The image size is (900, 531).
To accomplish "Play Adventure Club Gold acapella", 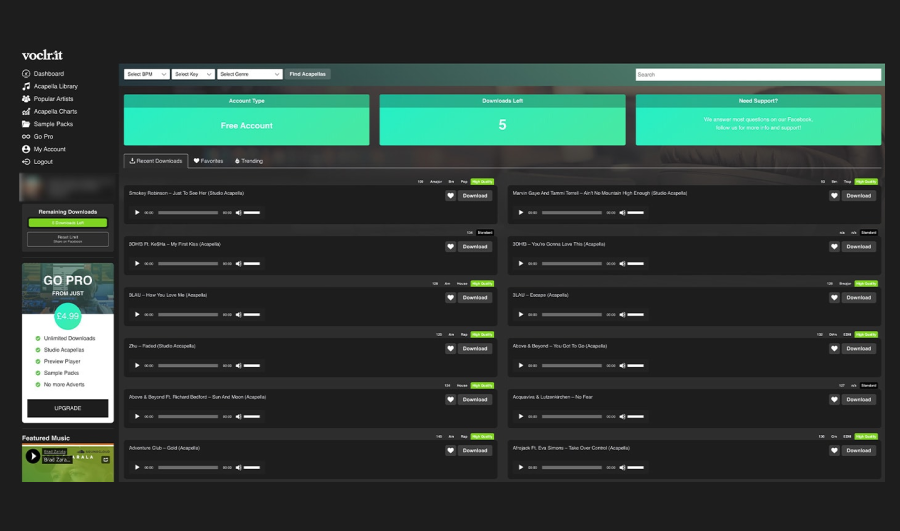I will (137, 467).
